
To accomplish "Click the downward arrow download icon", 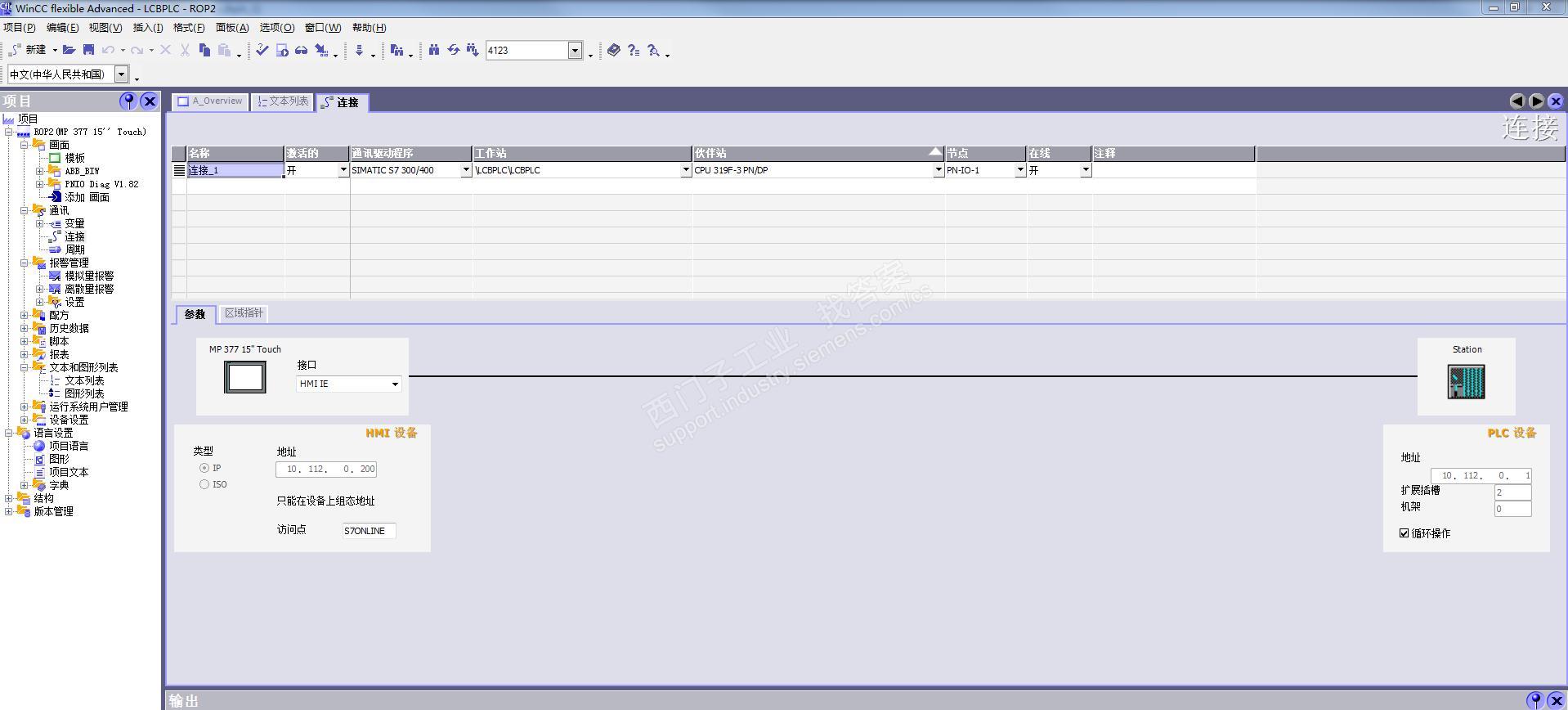I will click(359, 50).
